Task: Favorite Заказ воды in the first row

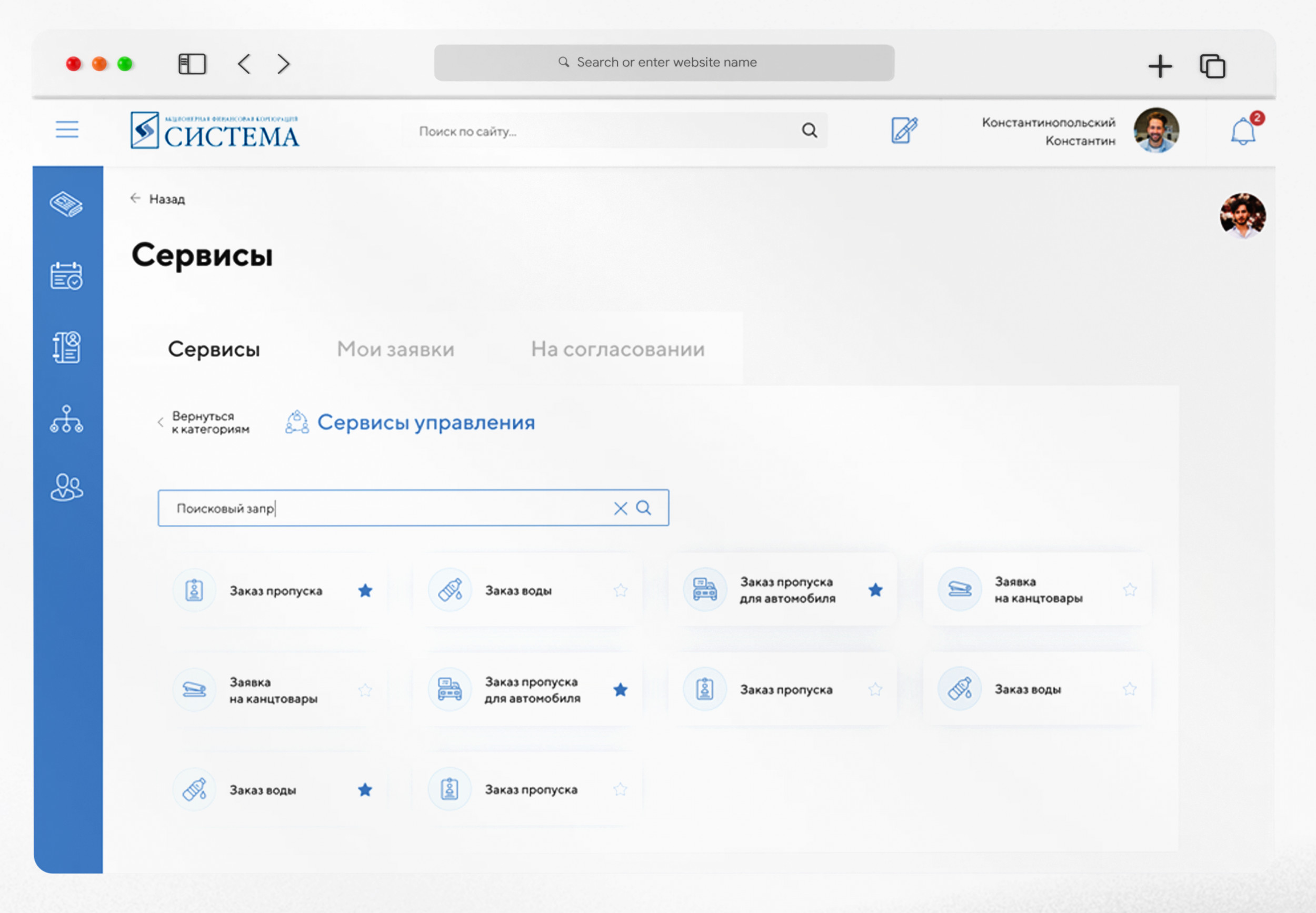Action: coord(621,590)
